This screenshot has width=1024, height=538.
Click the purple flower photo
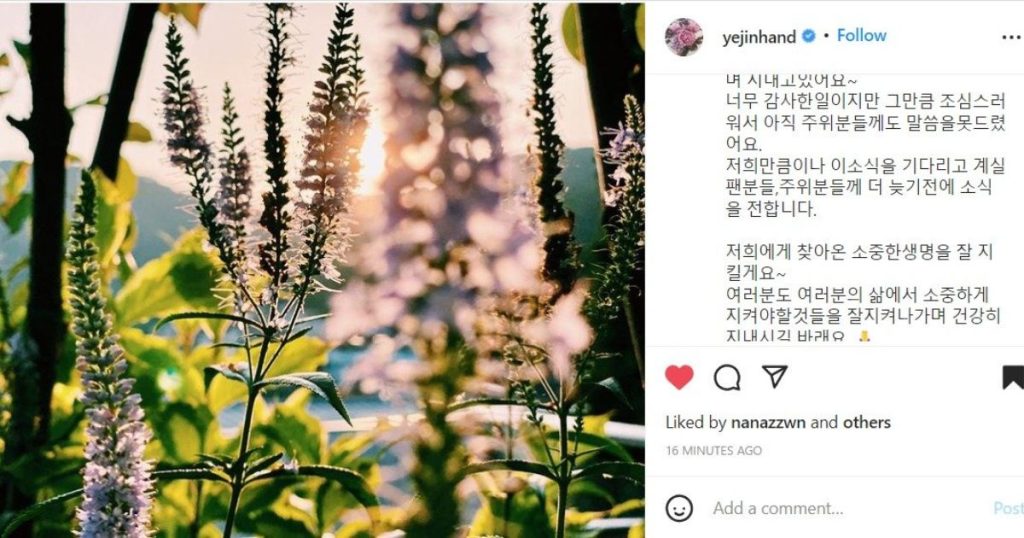[x=322, y=270]
